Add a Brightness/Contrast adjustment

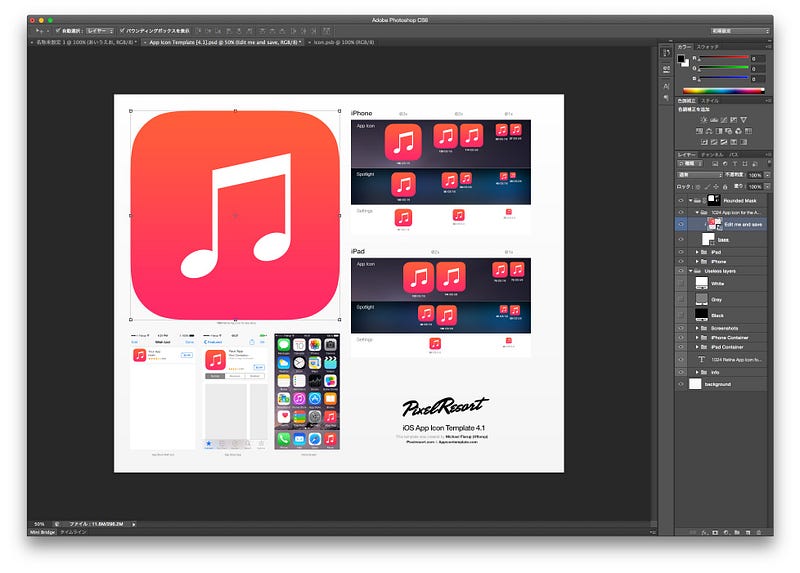704,120
